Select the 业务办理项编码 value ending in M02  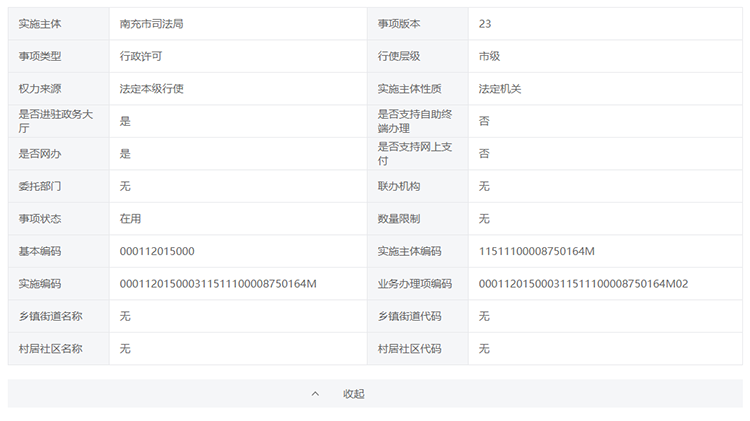click(x=583, y=284)
